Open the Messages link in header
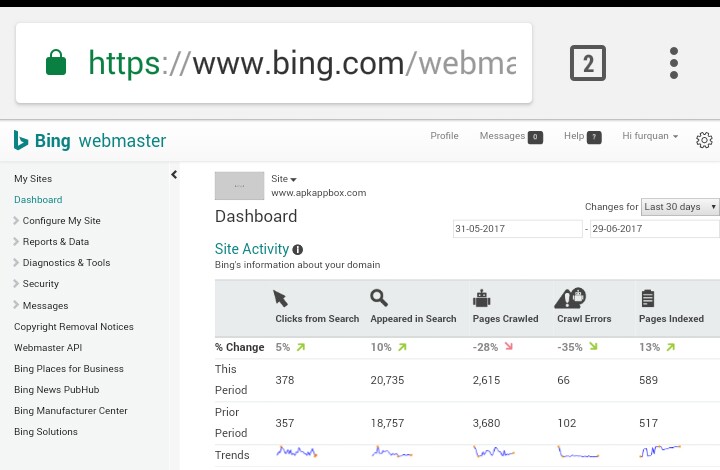 coord(502,136)
